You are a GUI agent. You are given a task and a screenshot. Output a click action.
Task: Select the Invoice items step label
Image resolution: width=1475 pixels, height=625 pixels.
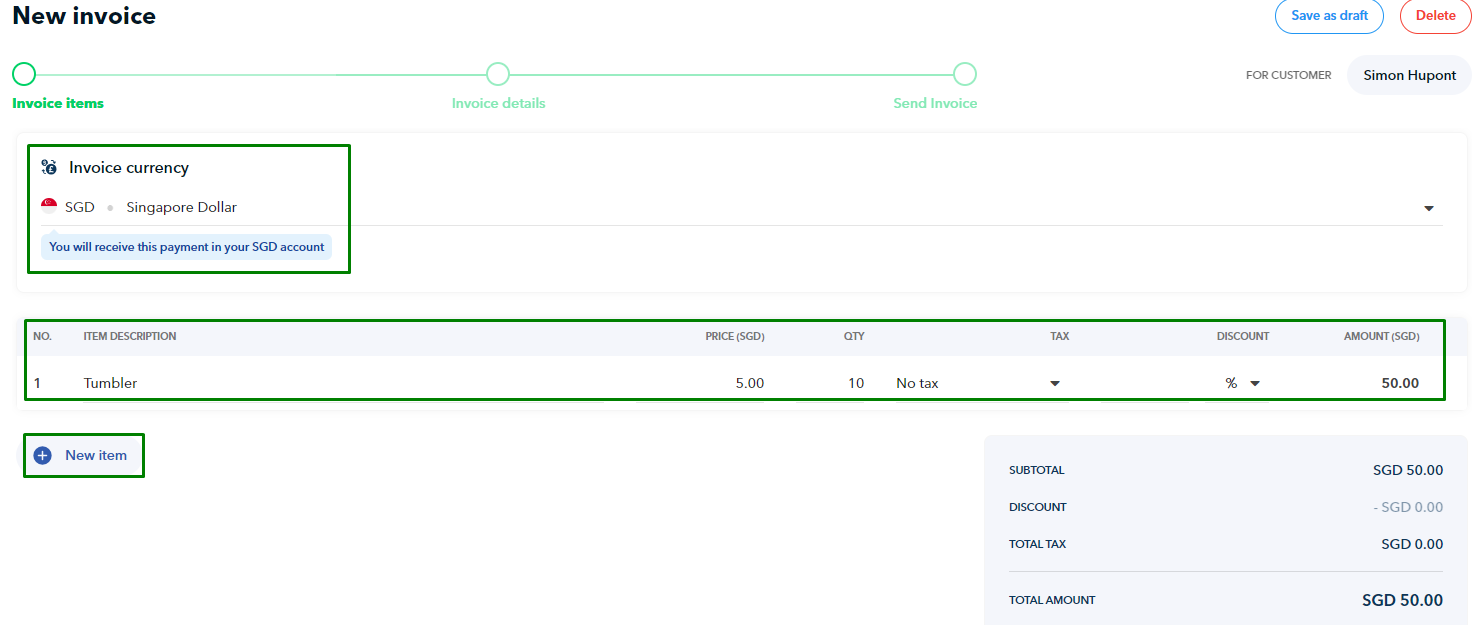[58, 104]
